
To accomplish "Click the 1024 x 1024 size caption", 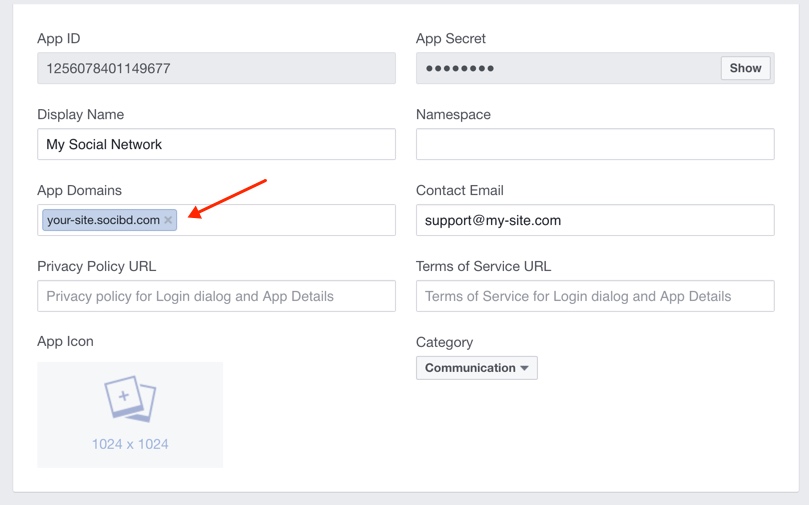I will (x=130, y=444).
